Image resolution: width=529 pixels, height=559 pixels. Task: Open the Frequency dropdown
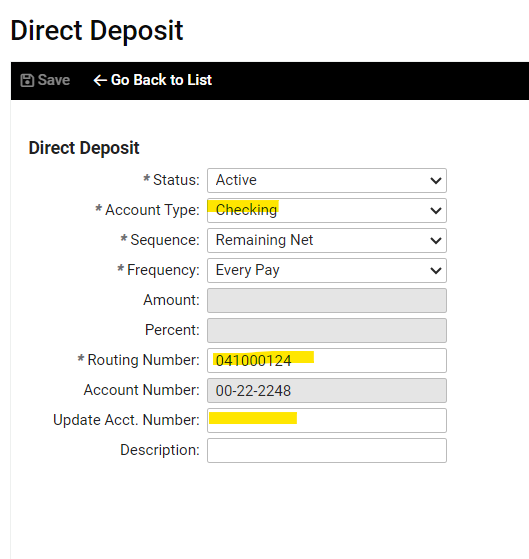click(x=327, y=270)
